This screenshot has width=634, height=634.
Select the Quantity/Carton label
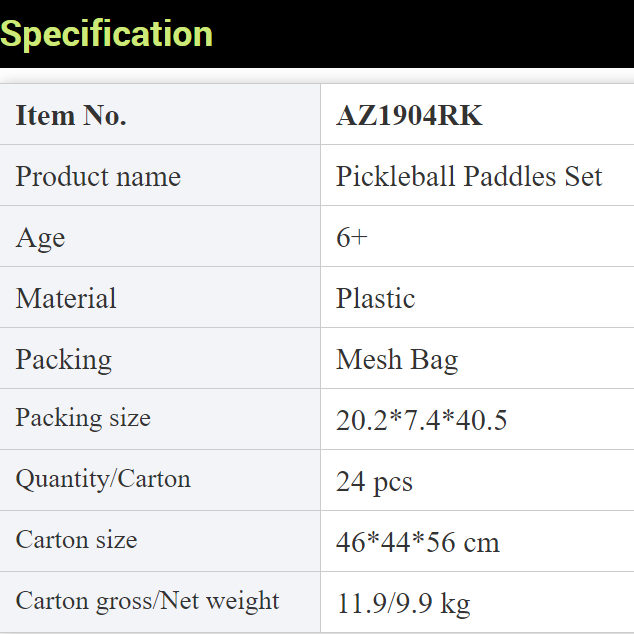pyautogui.click(x=103, y=479)
